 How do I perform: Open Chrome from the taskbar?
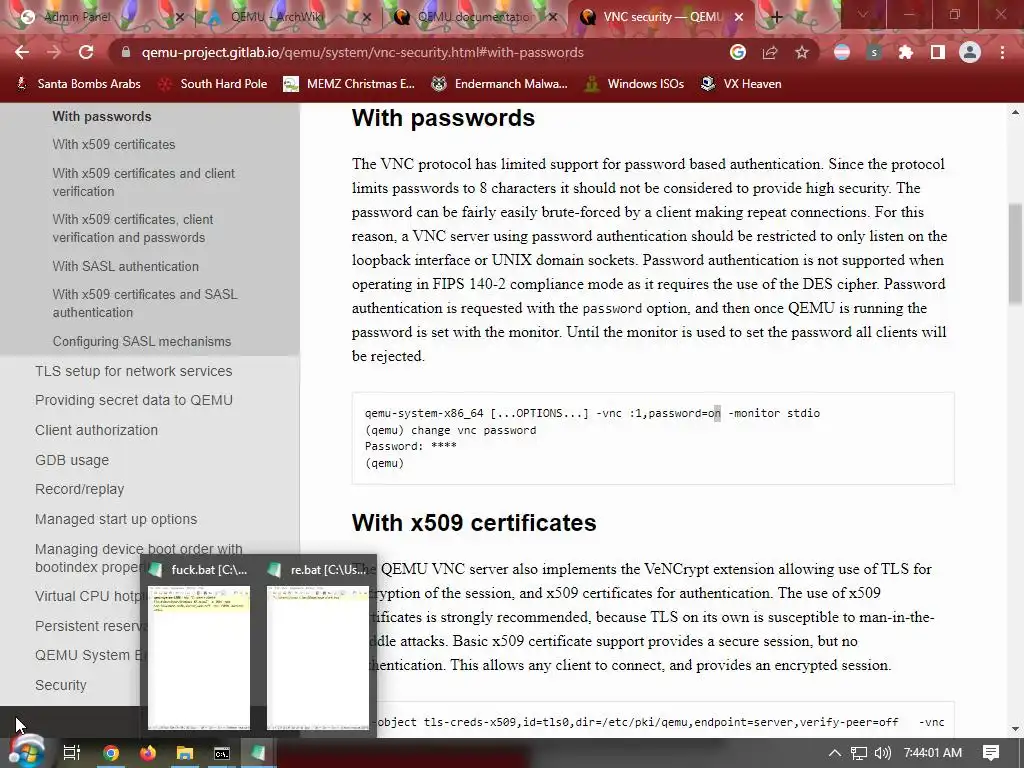tap(110, 753)
